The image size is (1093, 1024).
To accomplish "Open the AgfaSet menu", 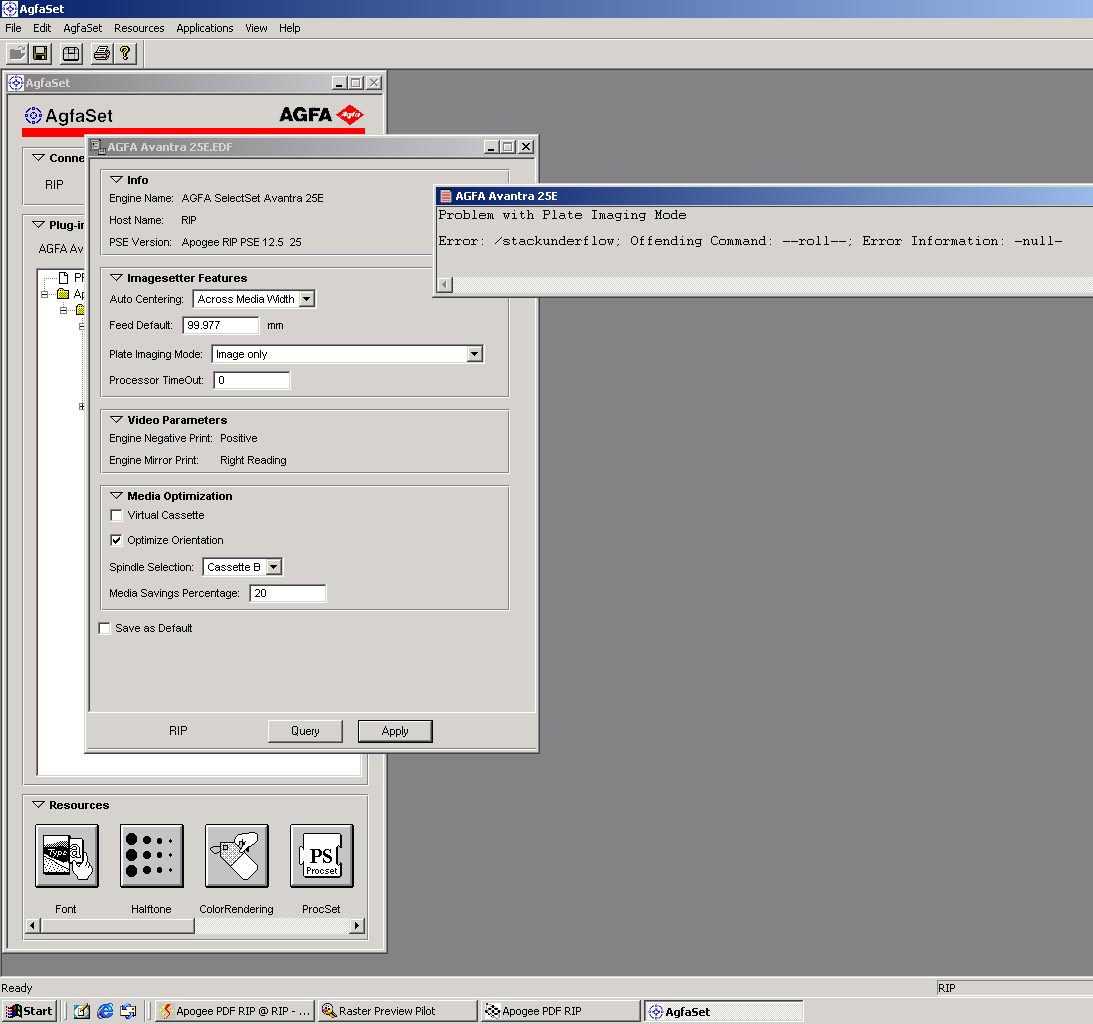I will pos(82,28).
